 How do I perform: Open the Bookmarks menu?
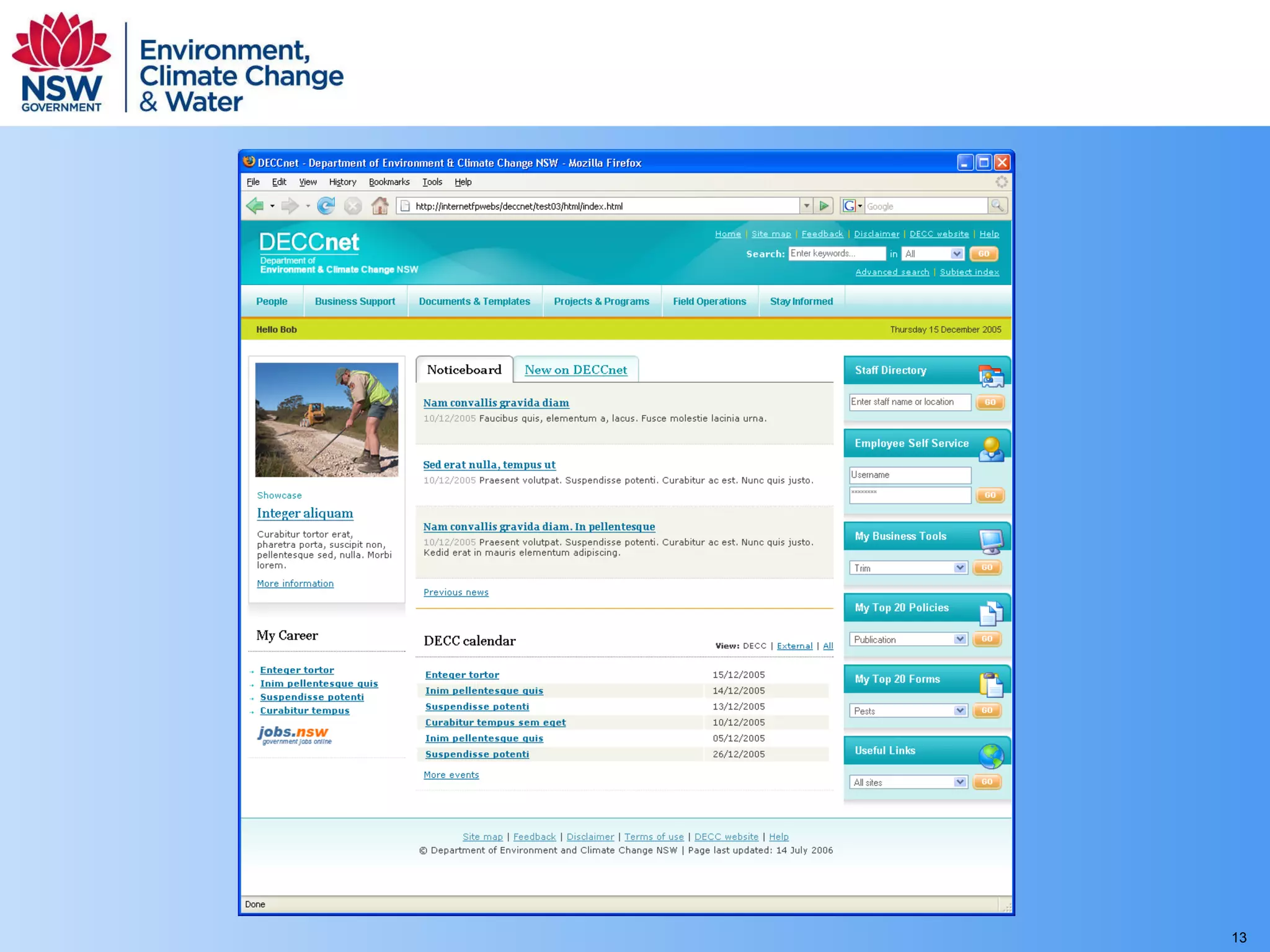pyautogui.click(x=389, y=182)
